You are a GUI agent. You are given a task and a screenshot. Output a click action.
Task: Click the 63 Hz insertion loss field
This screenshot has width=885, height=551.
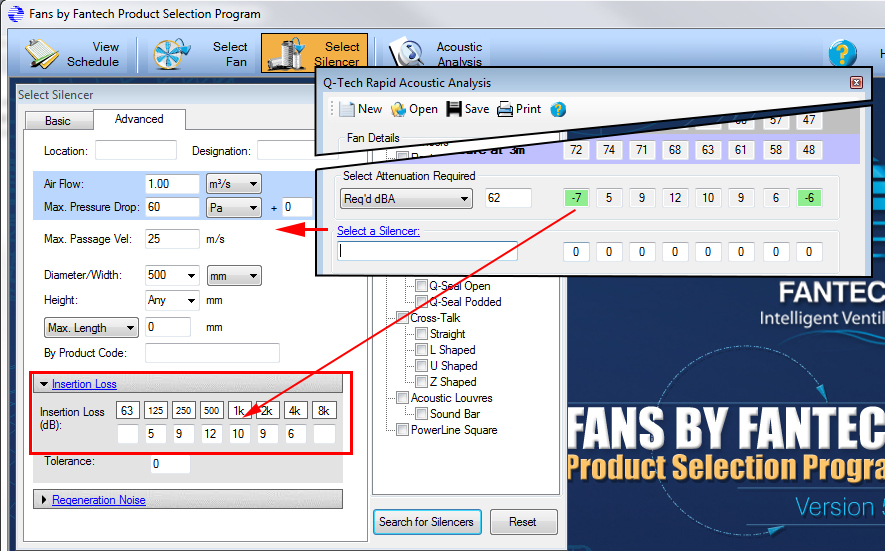pos(128,435)
